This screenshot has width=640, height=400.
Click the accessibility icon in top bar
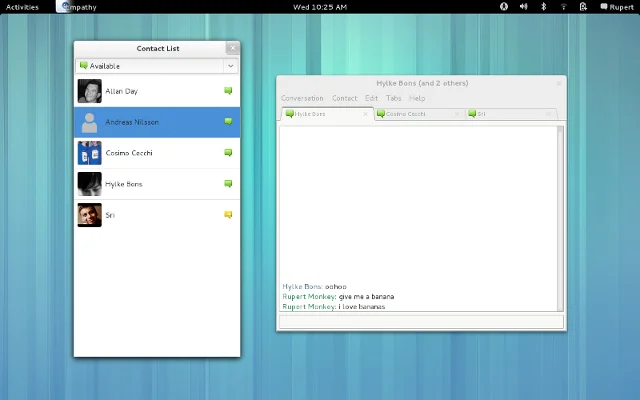point(504,6)
